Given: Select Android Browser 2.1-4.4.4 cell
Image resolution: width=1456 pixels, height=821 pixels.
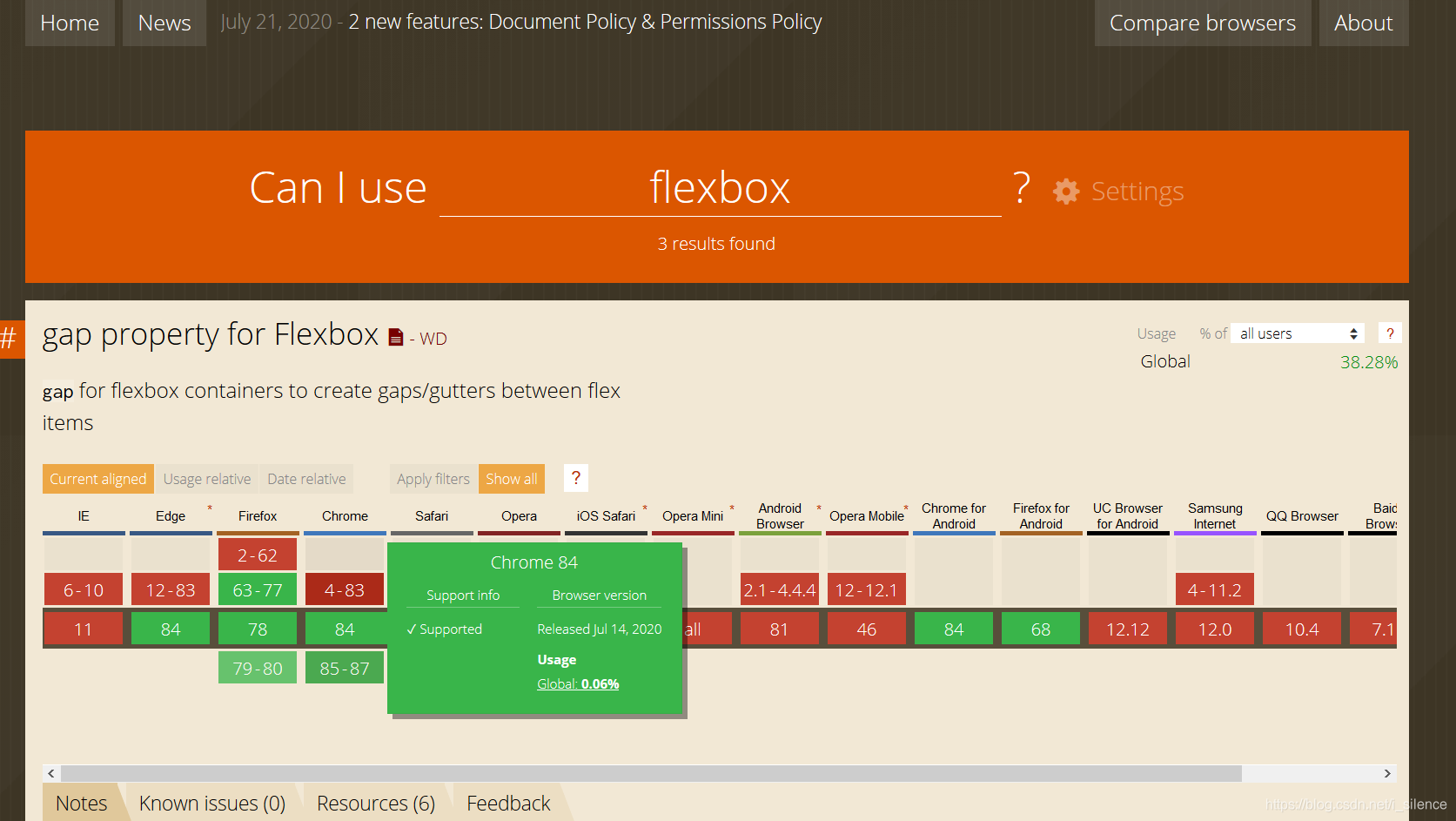Looking at the screenshot, I should click(x=780, y=589).
